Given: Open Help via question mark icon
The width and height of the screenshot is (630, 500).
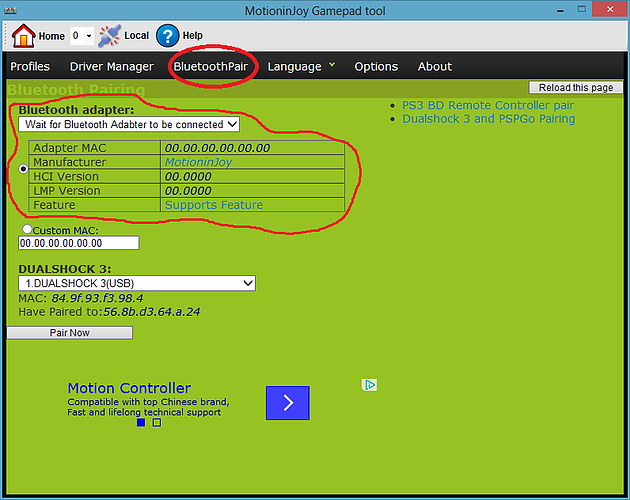Looking at the screenshot, I should coord(167,36).
